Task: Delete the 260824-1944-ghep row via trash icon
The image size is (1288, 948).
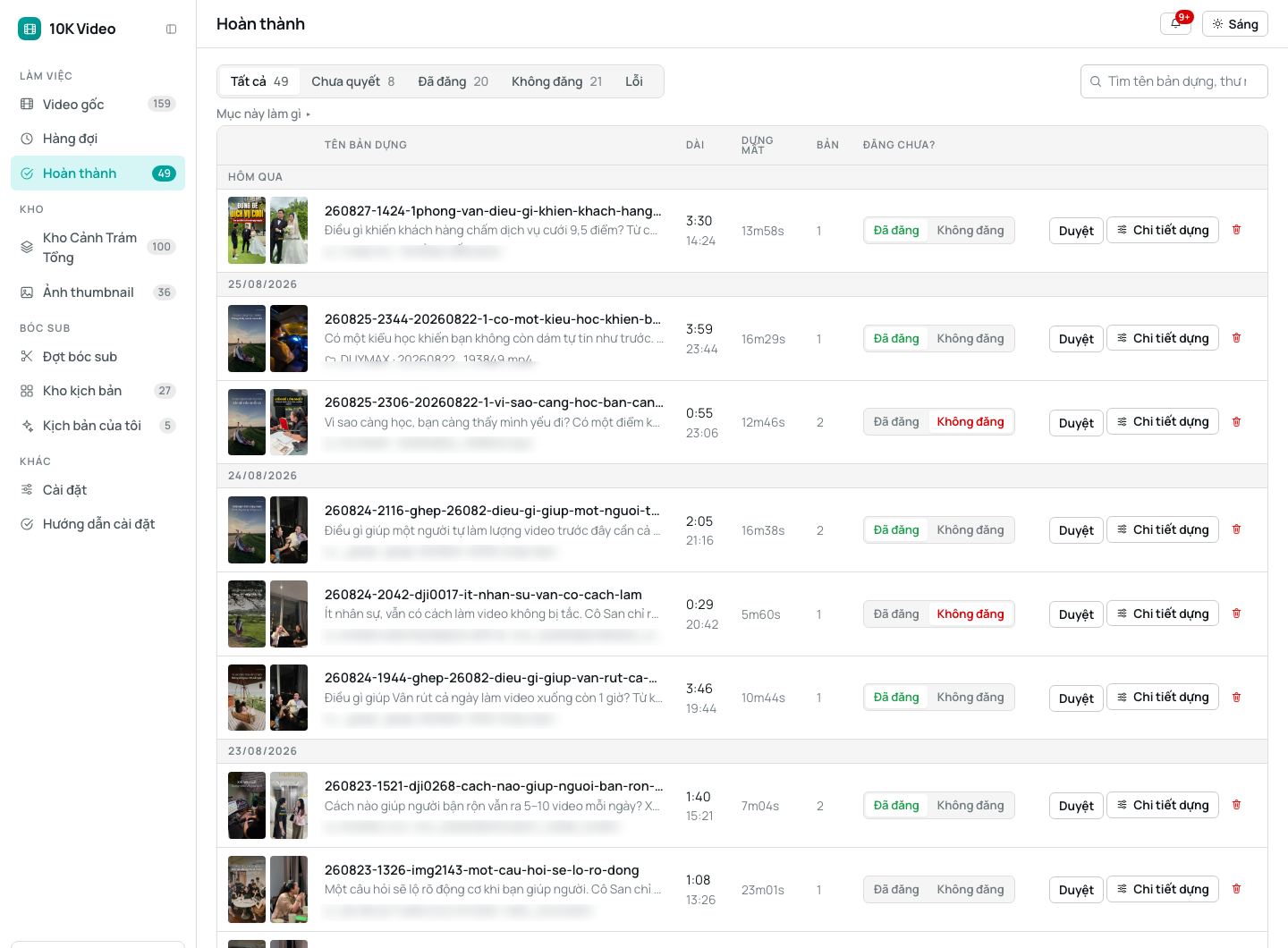Action: [x=1237, y=698]
